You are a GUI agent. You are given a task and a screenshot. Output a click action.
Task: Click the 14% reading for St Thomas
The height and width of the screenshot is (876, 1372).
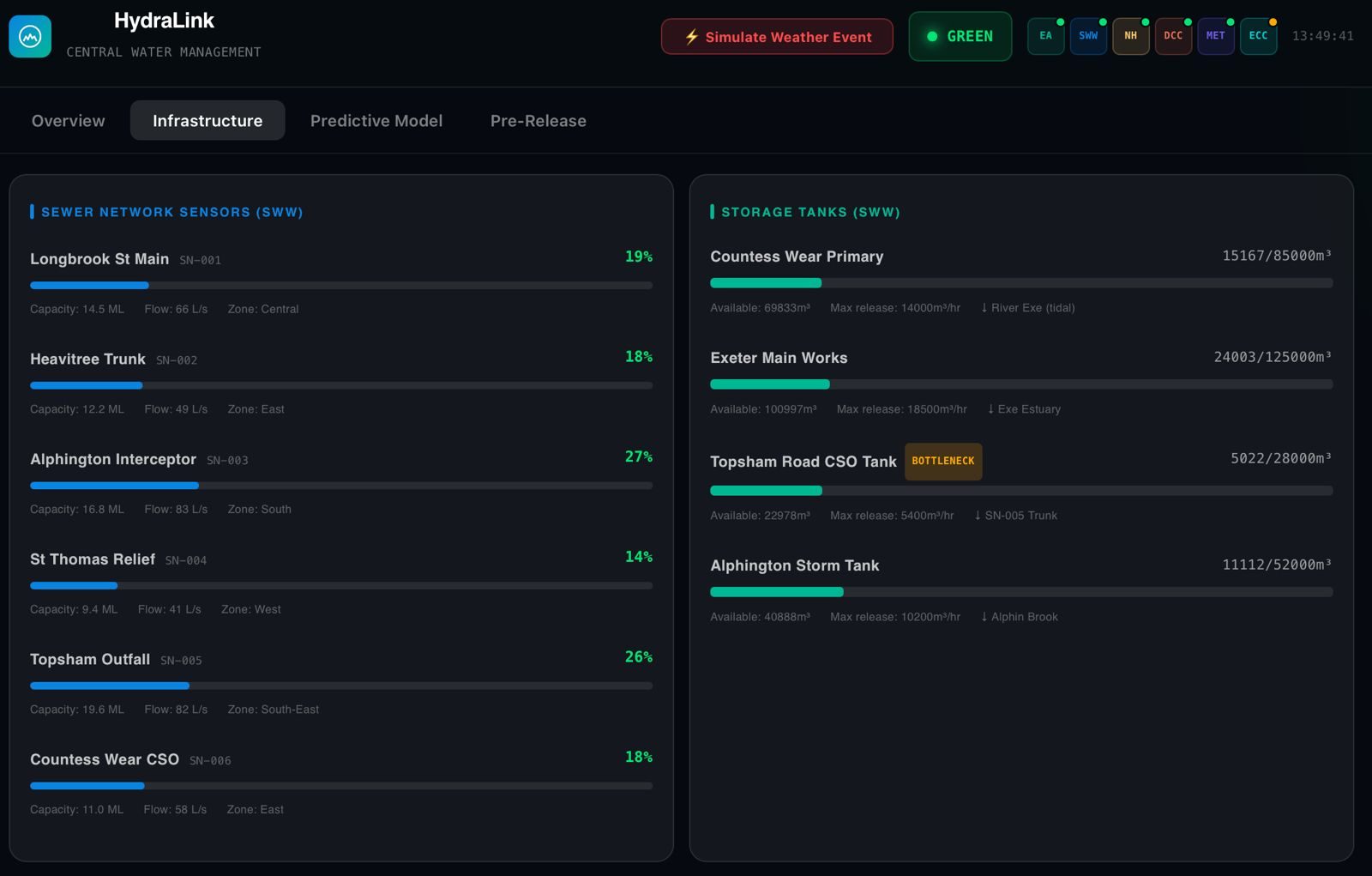click(639, 557)
